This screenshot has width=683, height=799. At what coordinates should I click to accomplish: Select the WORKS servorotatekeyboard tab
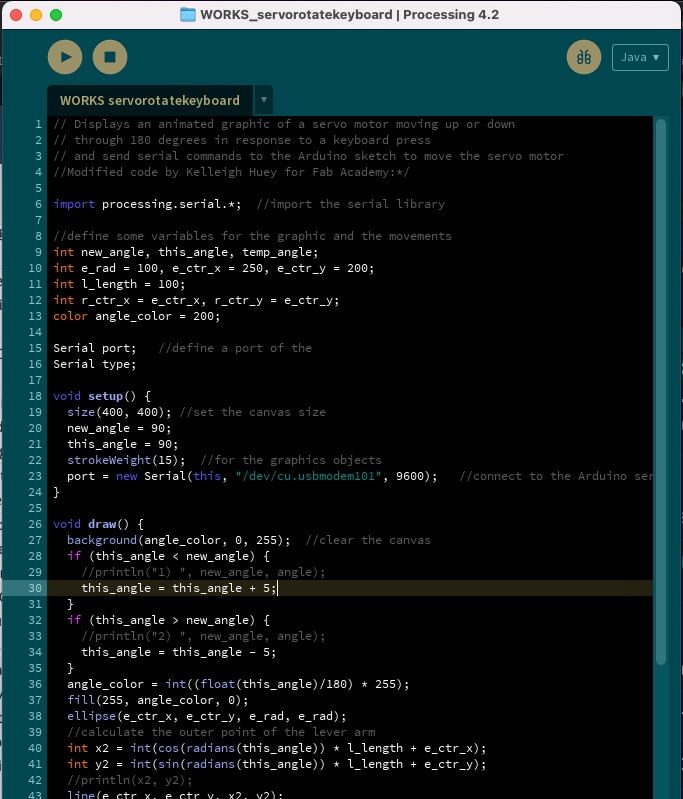[150, 100]
